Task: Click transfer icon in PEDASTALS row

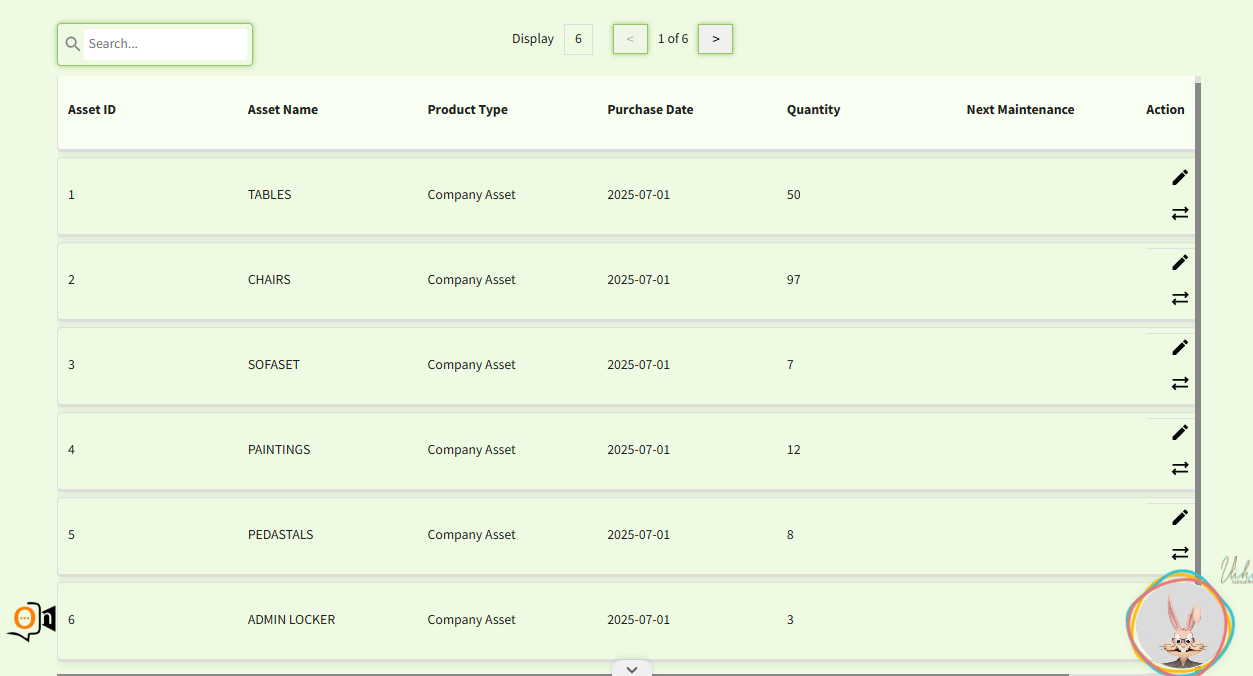Action: [1180, 553]
